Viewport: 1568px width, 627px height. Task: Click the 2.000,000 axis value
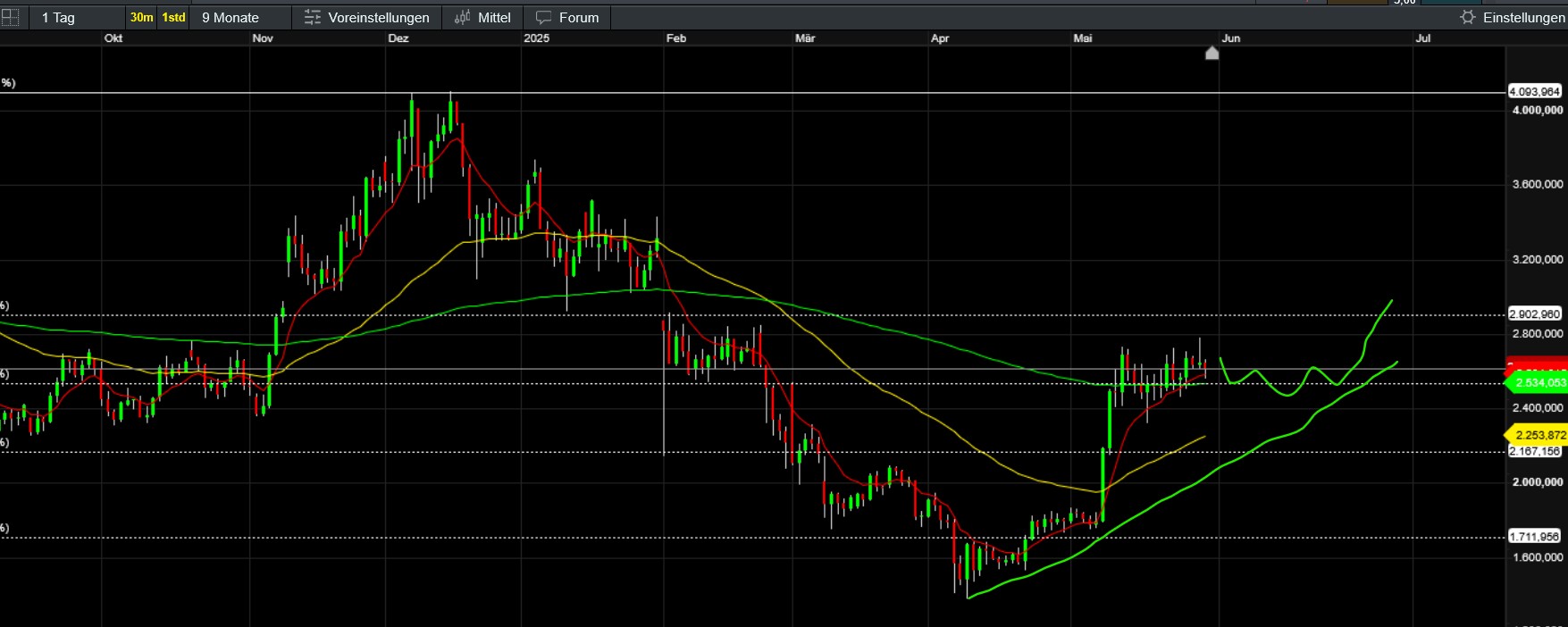1538,482
